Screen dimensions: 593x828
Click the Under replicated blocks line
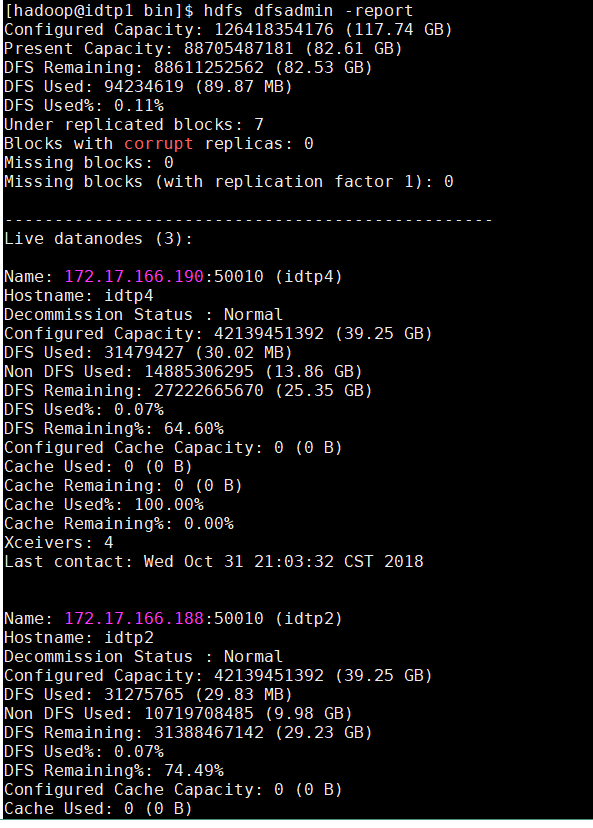click(134, 125)
